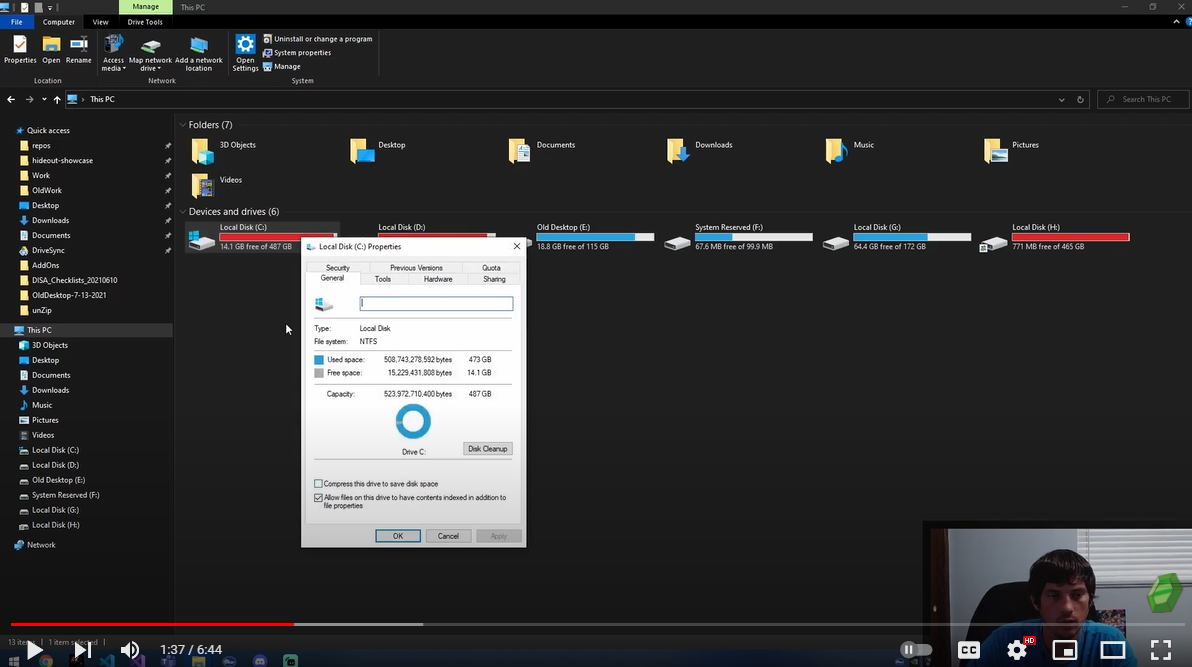Expand the address bar history dropdown
Image resolution: width=1192 pixels, height=667 pixels.
(x=1062, y=99)
